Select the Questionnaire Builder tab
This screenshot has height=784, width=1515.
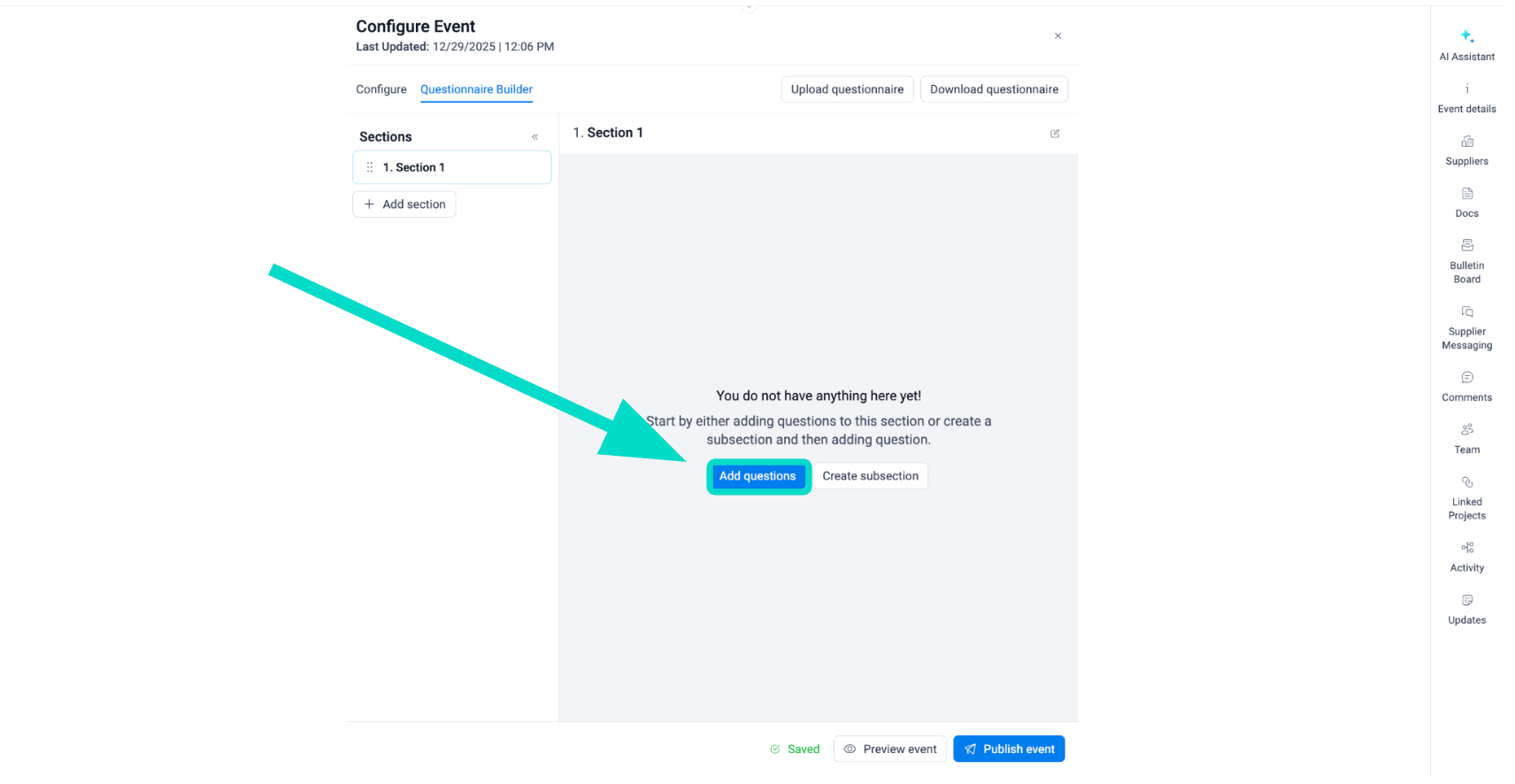click(x=476, y=89)
